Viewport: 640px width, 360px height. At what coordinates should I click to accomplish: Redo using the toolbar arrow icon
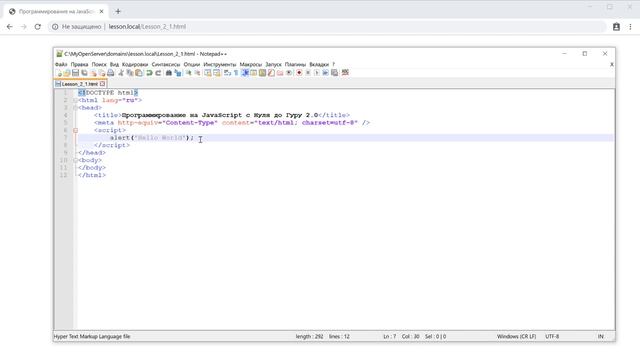158,73
